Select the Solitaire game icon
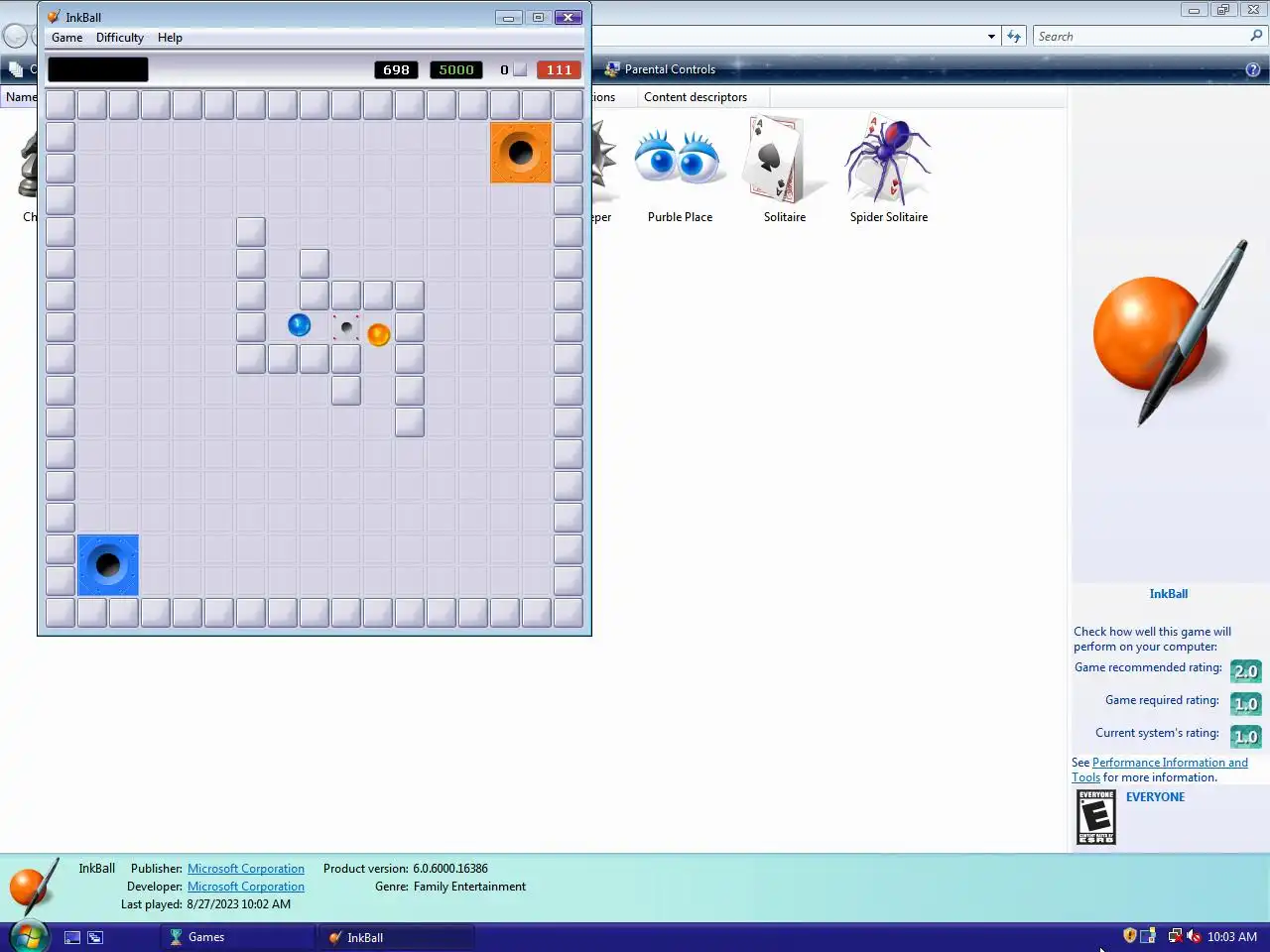Screen dimensions: 1270x952 tap(785, 171)
